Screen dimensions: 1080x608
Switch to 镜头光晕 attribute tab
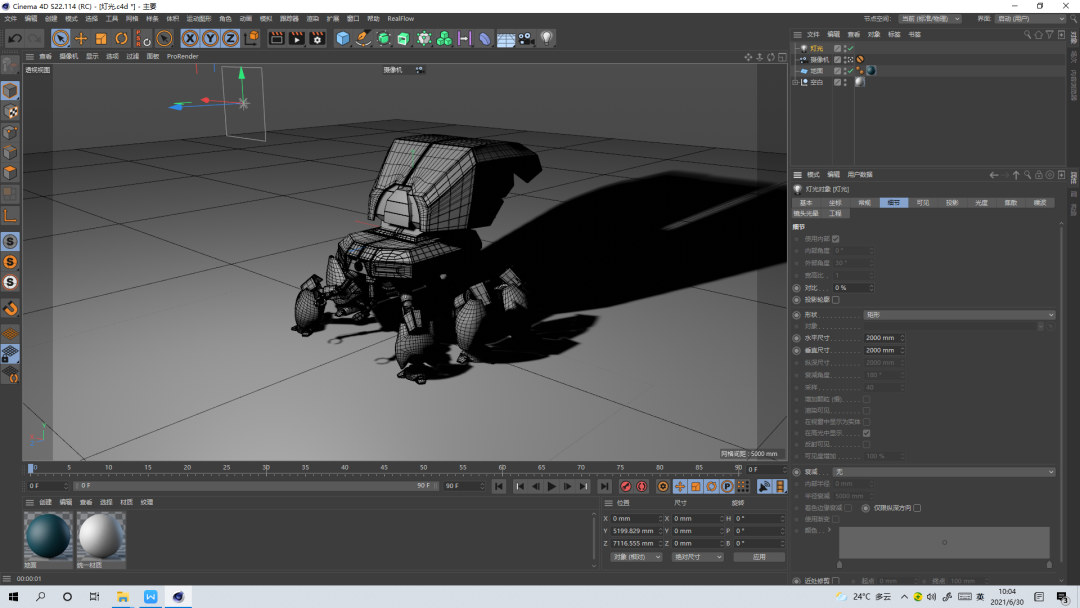tap(806, 213)
